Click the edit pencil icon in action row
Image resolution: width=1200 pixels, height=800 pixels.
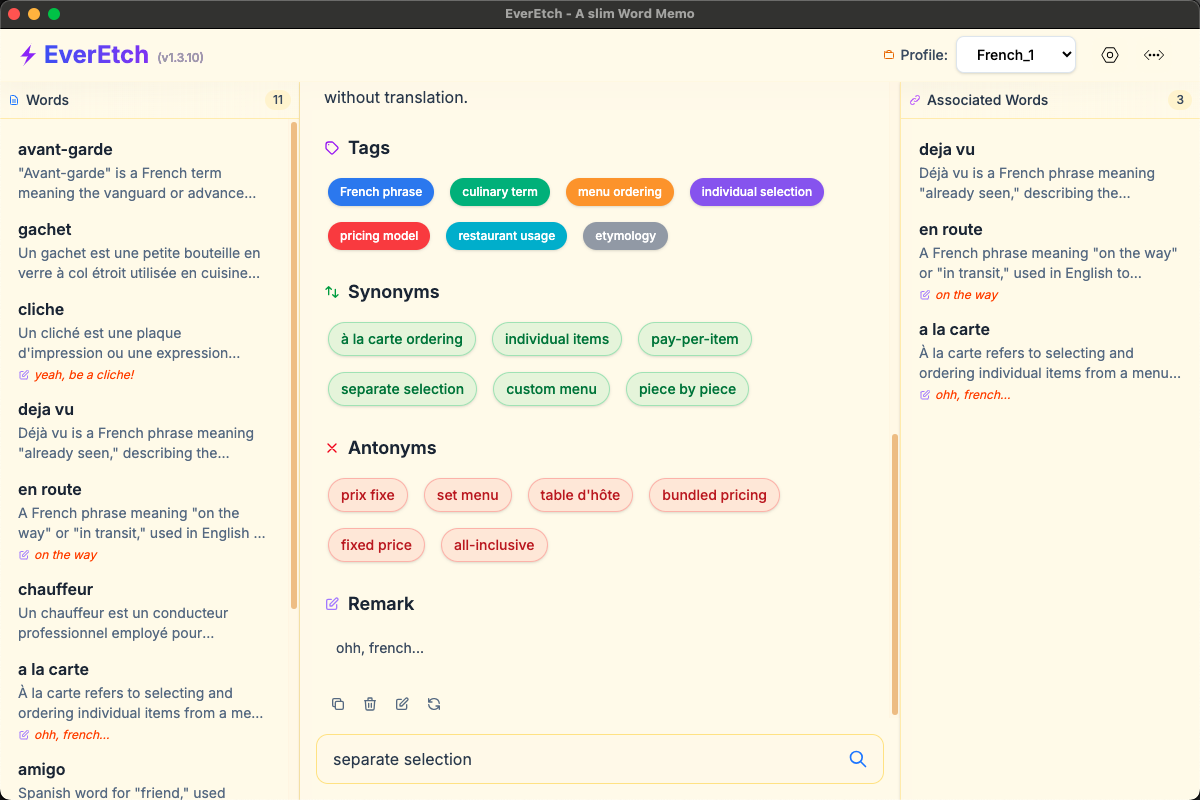(x=402, y=704)
